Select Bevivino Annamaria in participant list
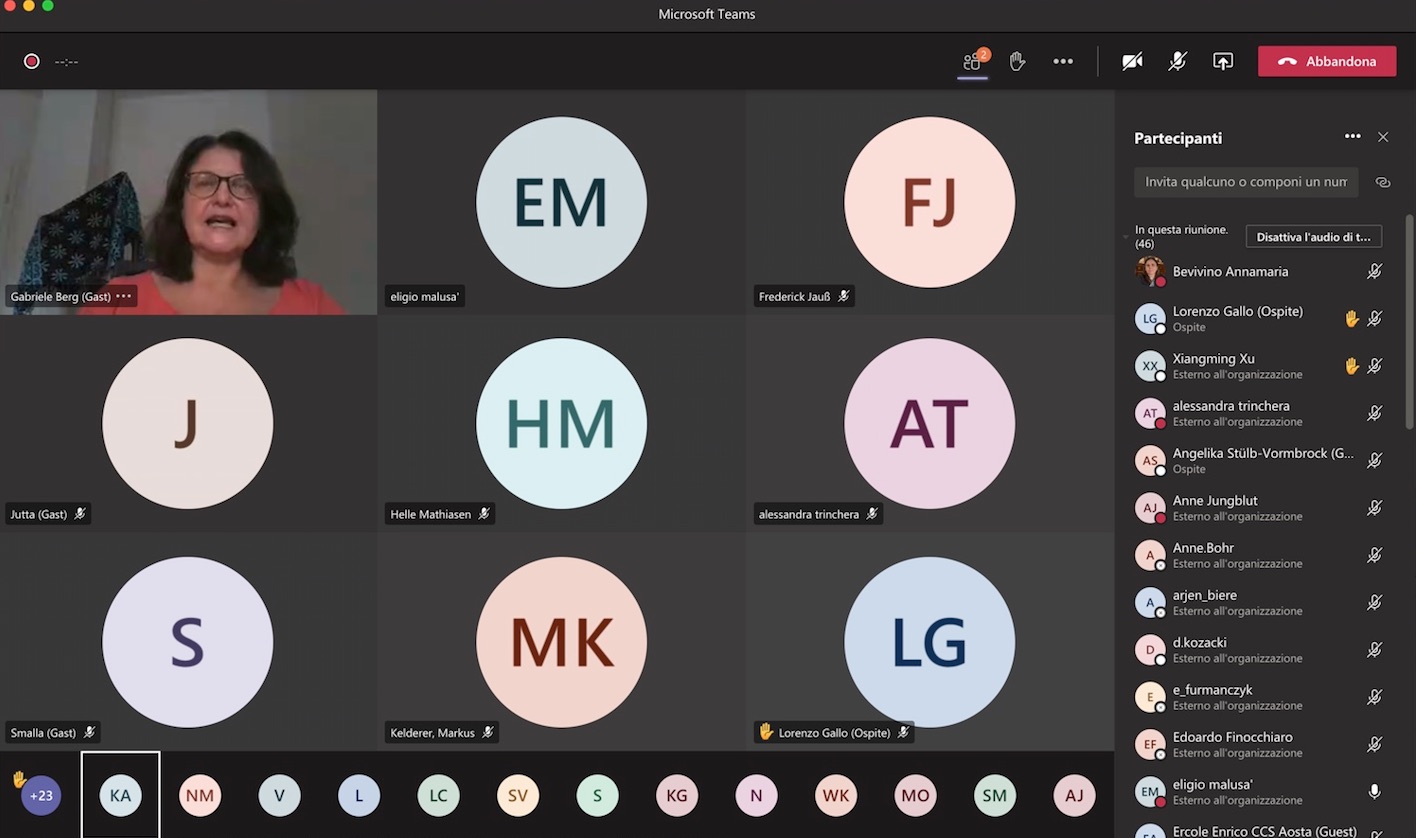 click(1260, 271)
